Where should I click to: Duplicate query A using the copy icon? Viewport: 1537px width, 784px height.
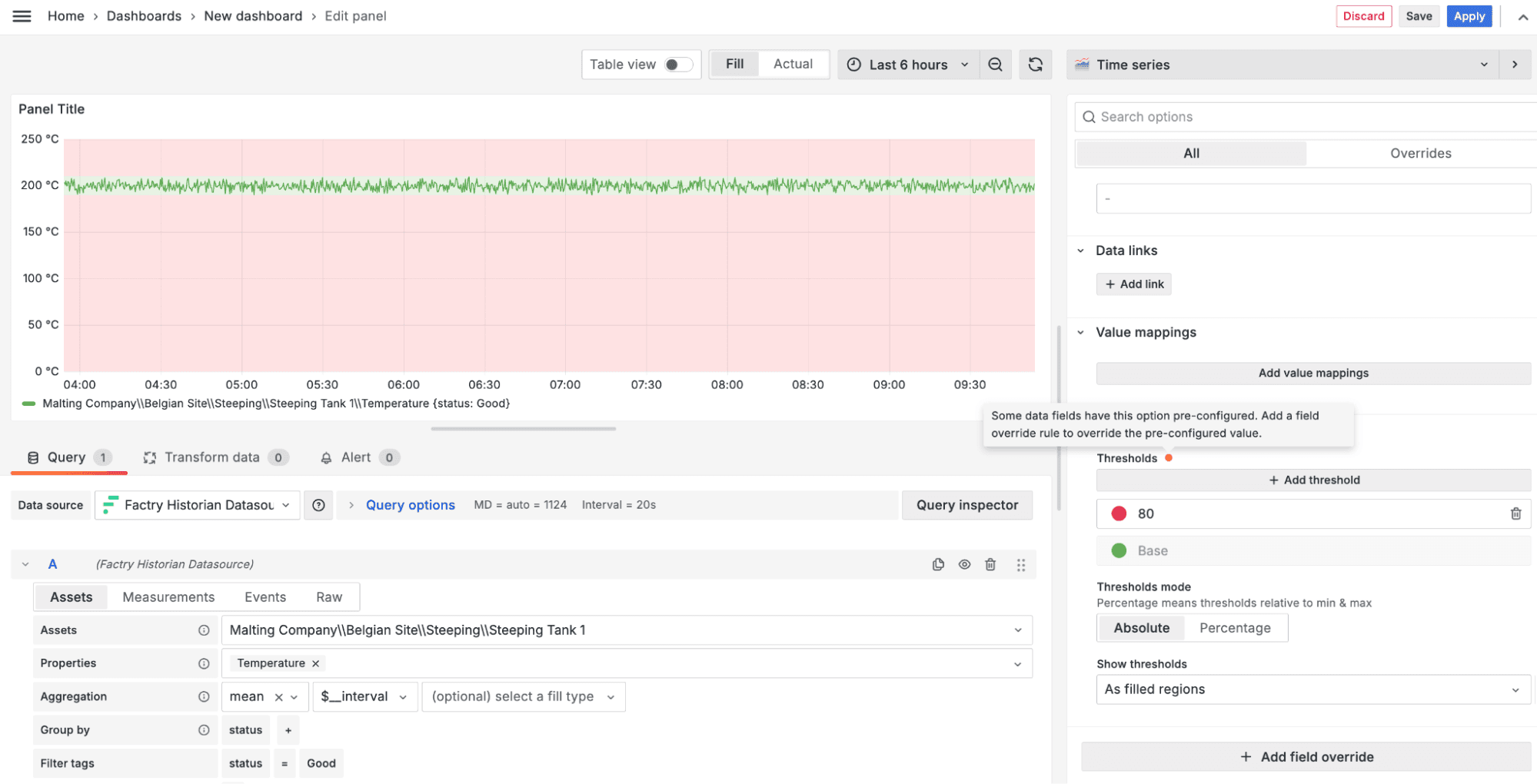pyautogui.click(x=938, y=563)
